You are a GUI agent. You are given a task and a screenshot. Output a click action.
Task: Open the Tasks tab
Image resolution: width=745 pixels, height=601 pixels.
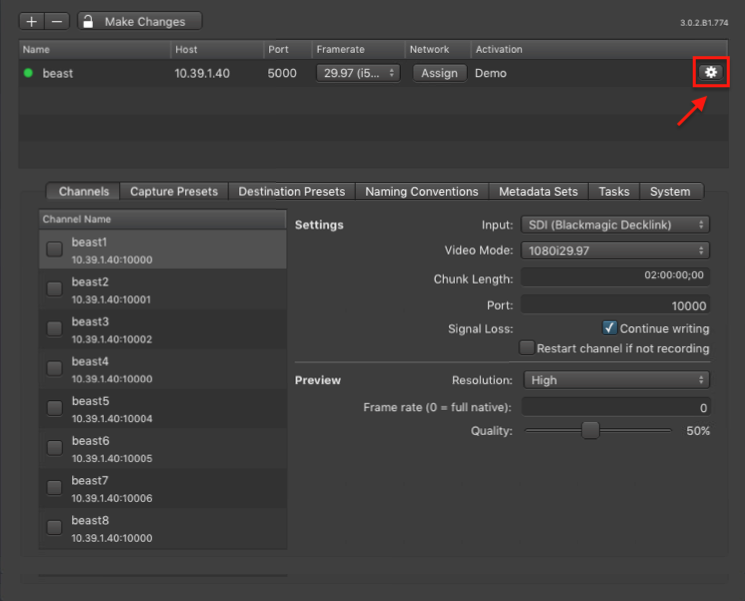pos(614,191)
